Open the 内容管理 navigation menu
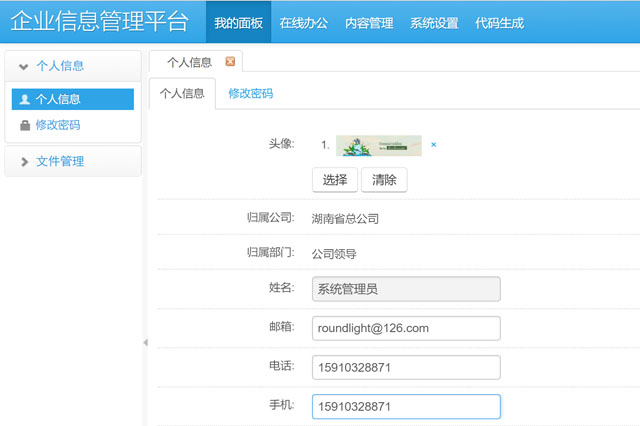This screenshot has height=426, width=640. (x=368, y=22)
